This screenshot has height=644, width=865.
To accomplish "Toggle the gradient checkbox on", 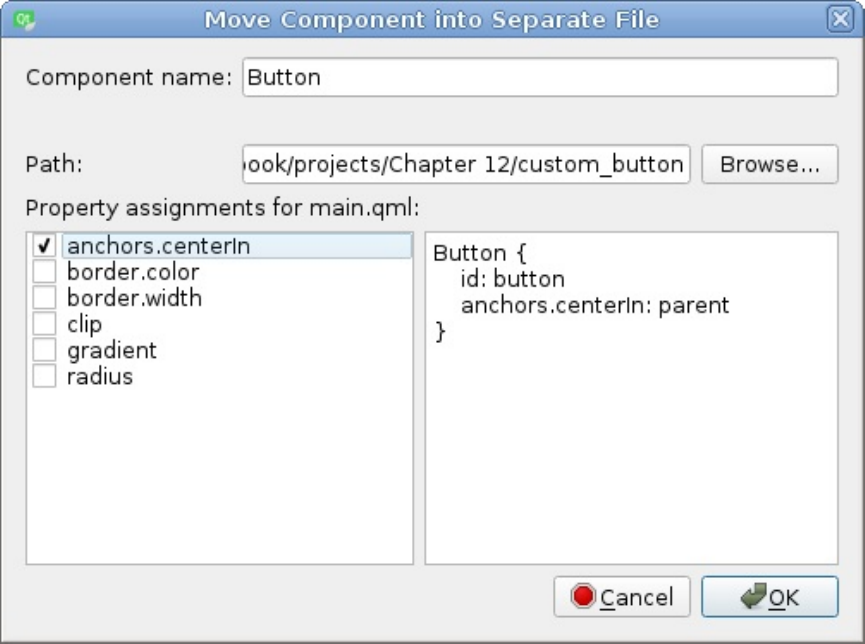I will pos(45,350).
